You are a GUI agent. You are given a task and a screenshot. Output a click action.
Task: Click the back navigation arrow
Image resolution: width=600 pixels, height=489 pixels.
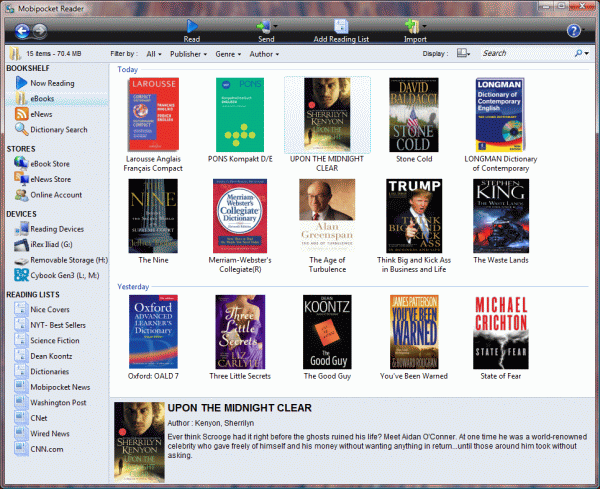click(x=17, y=31)
